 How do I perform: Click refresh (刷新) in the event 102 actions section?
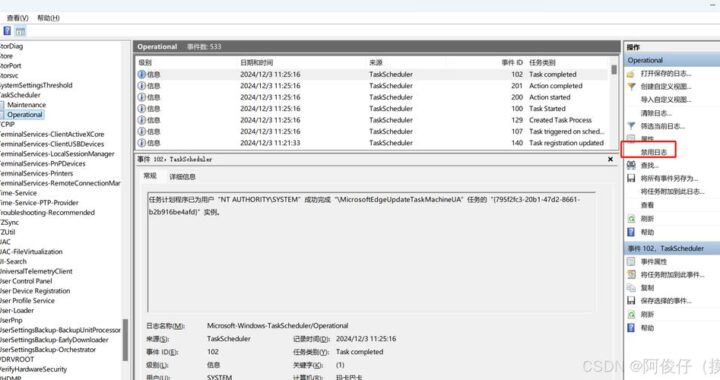[647, 314]
